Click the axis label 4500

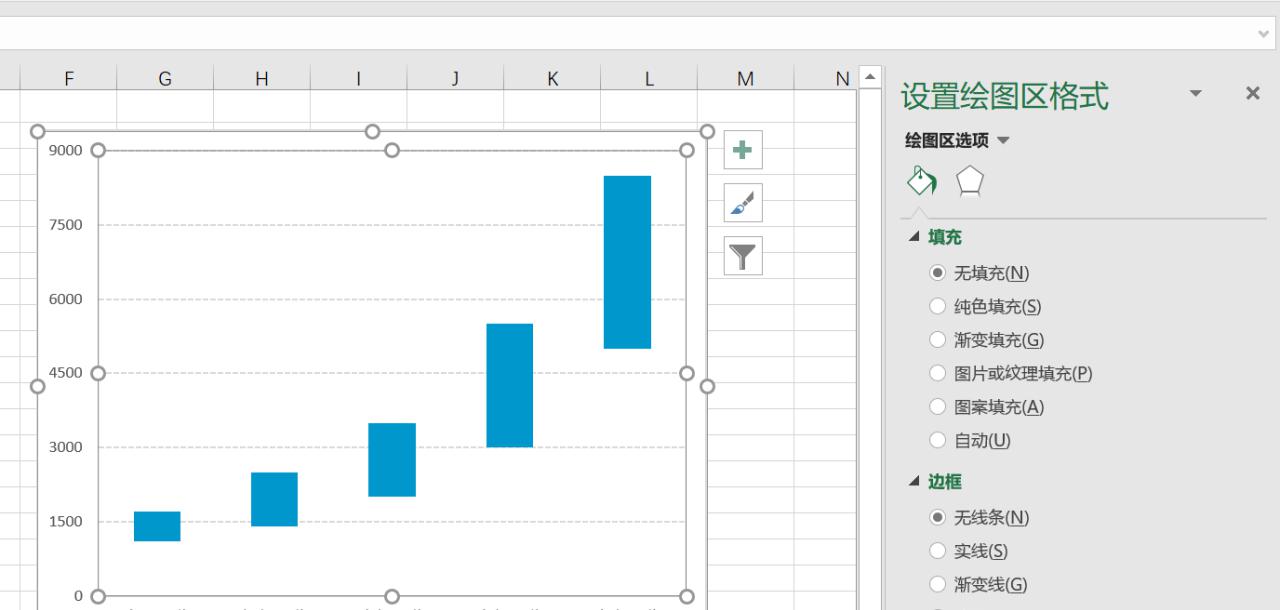tap(66, 373)
